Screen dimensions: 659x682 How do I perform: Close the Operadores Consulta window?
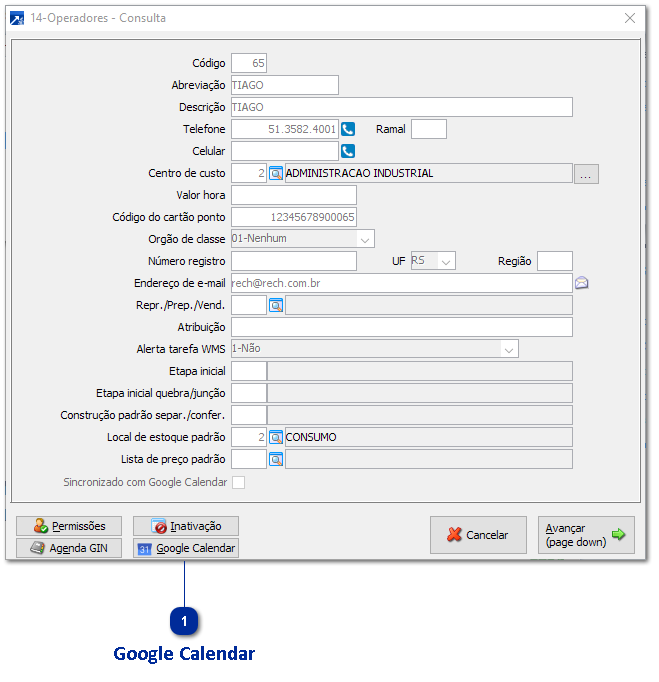[629, 18]
